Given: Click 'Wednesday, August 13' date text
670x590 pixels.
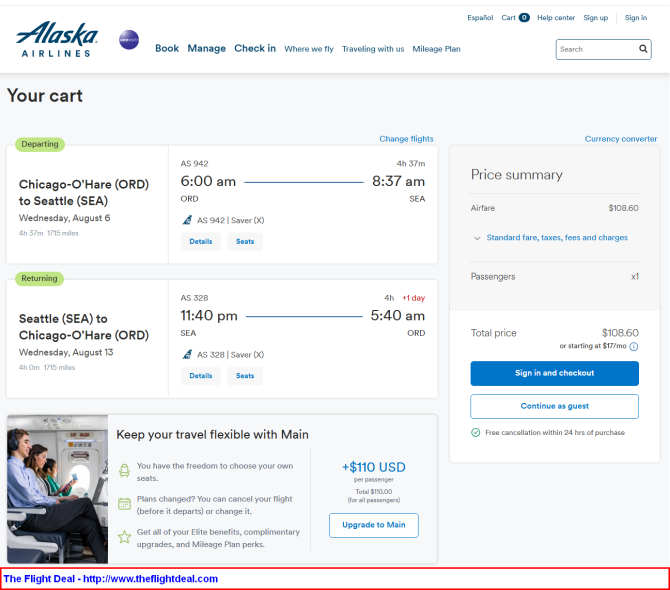Looking at the screenshot, I should [x=66, y=352].
